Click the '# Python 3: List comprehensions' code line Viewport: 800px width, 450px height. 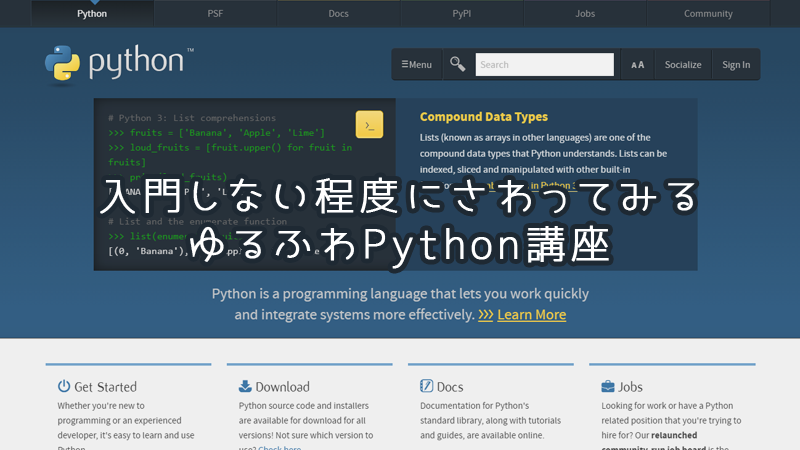192,118
